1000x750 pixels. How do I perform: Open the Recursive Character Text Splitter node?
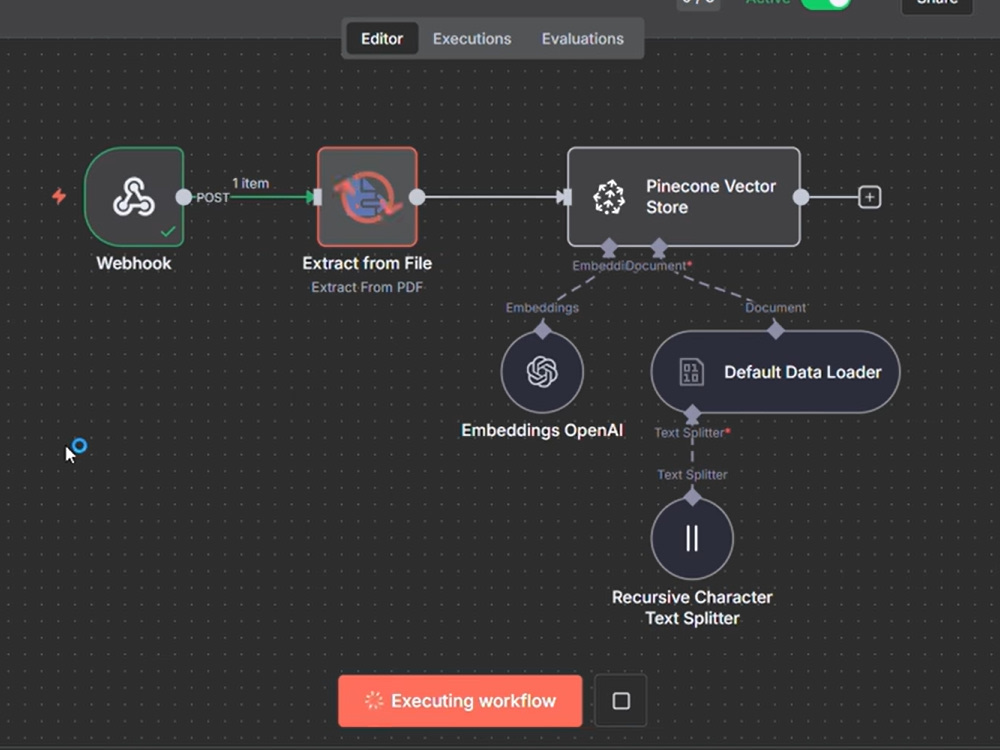pyautogui.click(x=692, y=538)
